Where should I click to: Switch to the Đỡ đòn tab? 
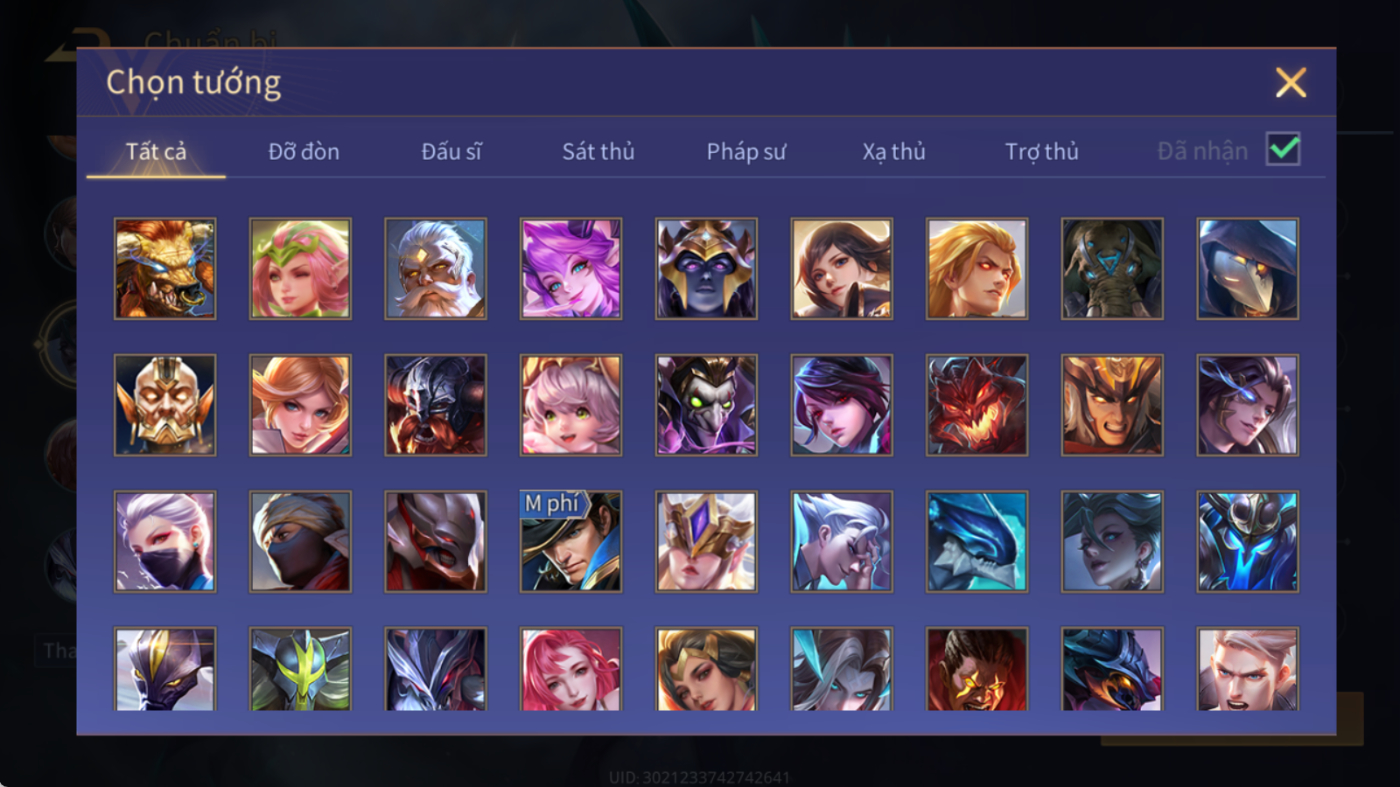point(304,151)
